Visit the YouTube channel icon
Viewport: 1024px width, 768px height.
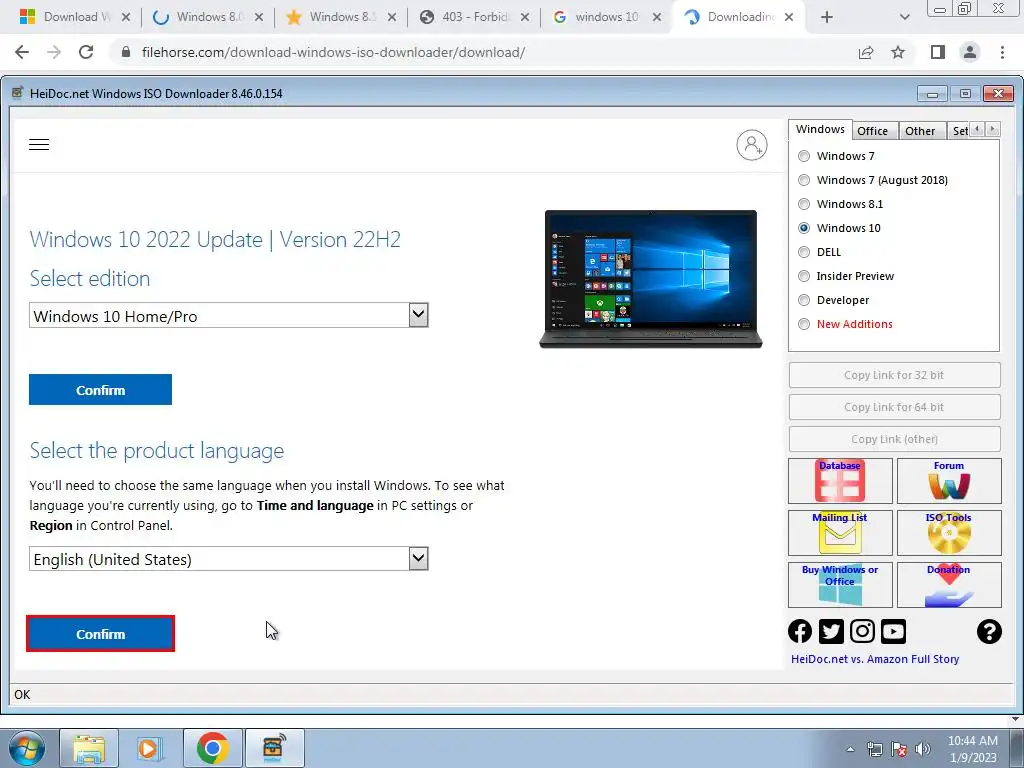coord(893,632)
